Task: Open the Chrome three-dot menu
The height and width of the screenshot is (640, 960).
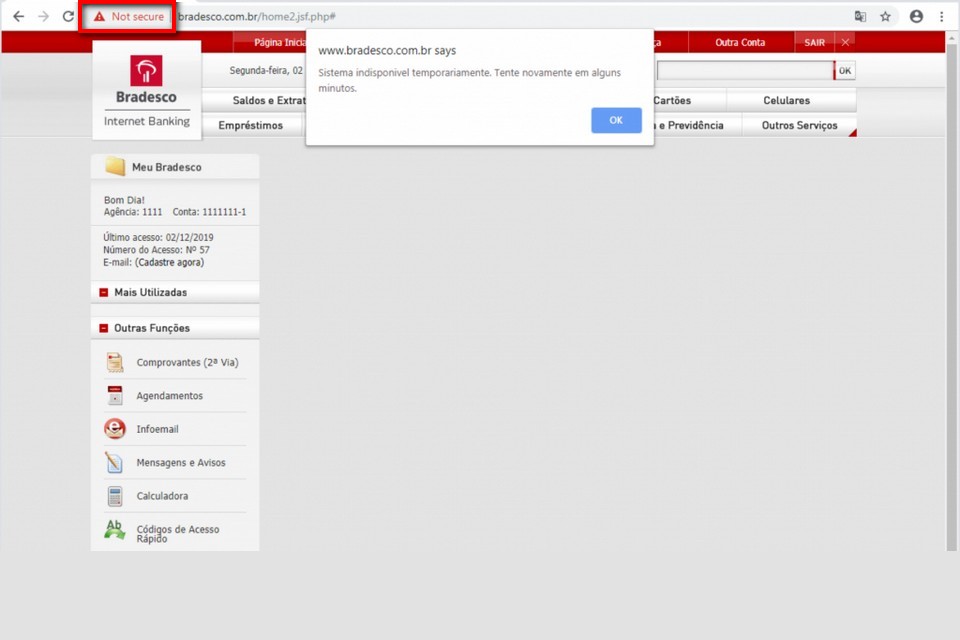Action: 942,17
